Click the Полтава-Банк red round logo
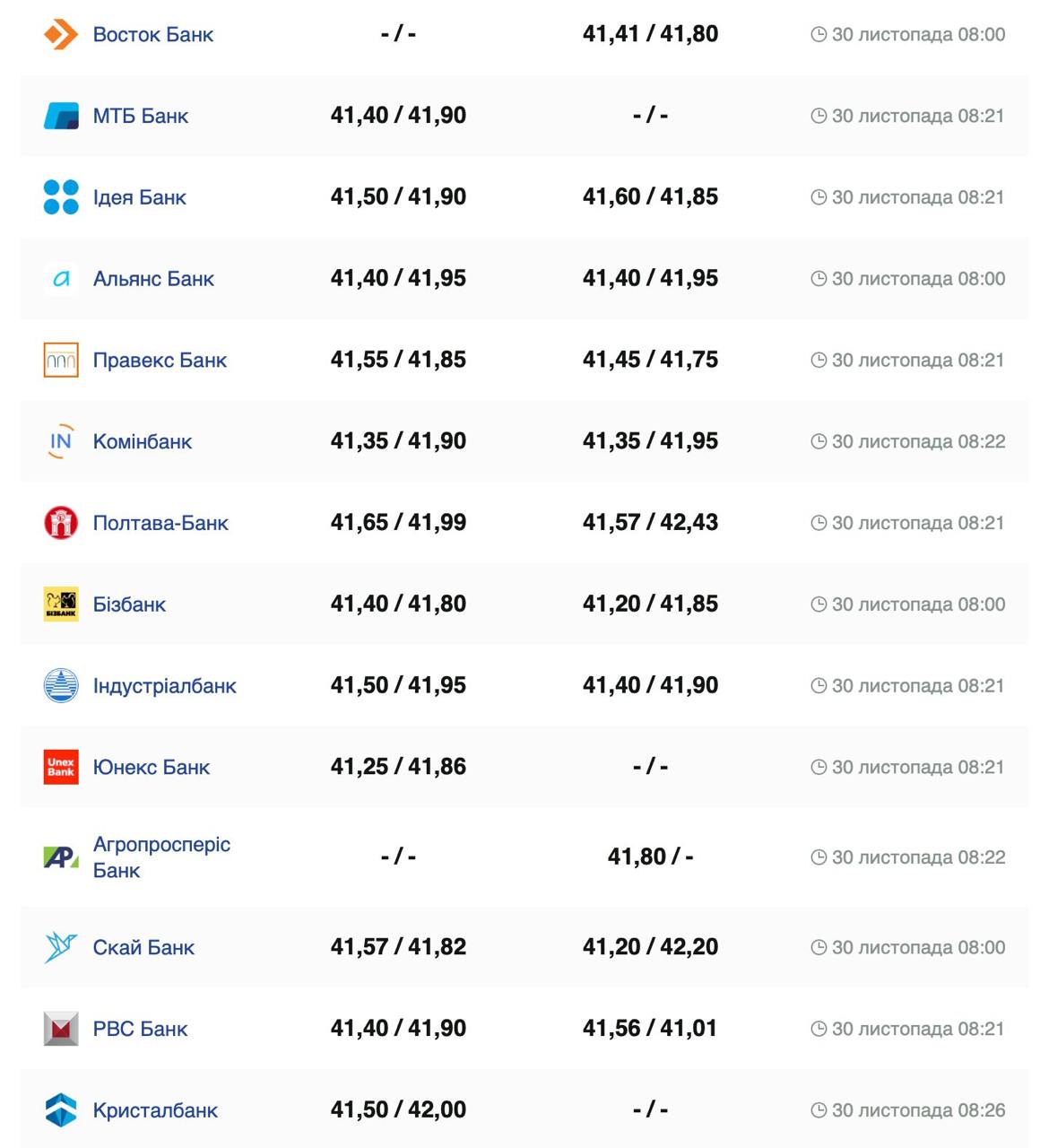The image size is (1040, 1148). pos(60,523)
